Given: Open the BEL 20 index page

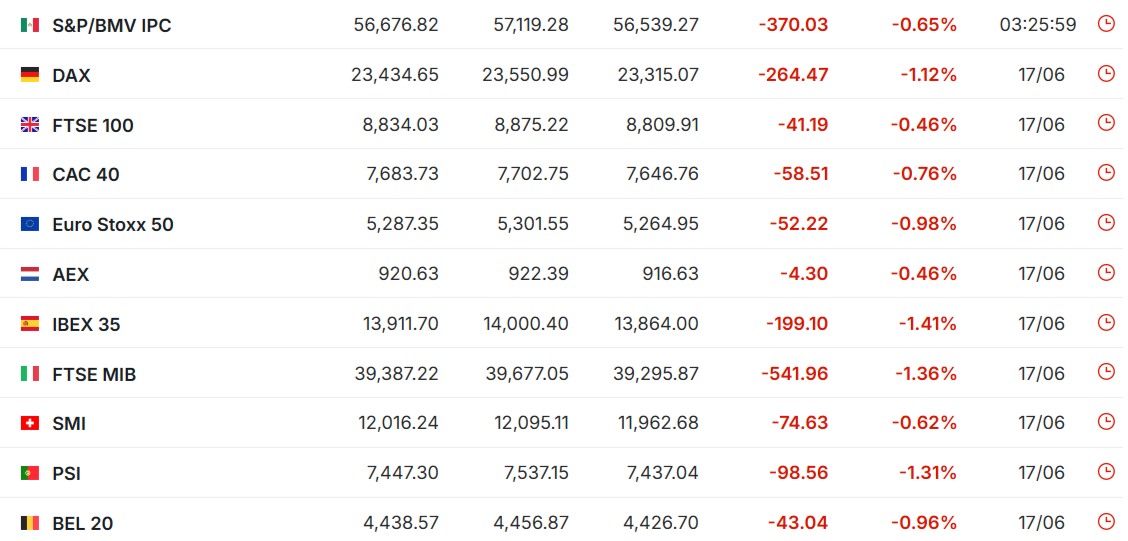Looking at the screenshot, I should coord(83,524).
